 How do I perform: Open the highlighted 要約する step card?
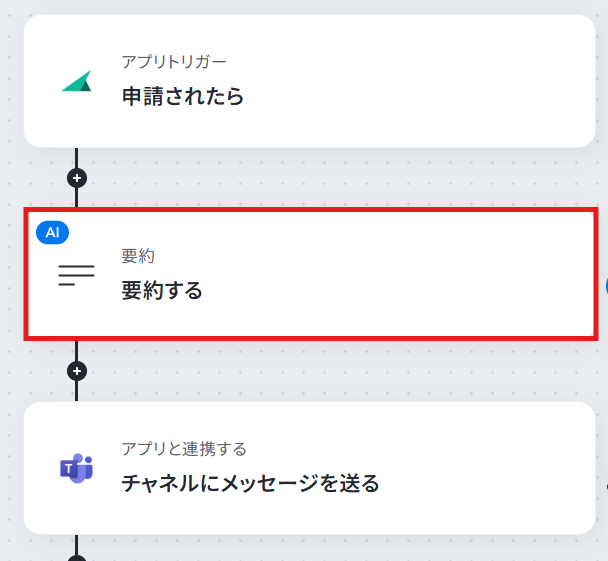[x=311, y=274]
